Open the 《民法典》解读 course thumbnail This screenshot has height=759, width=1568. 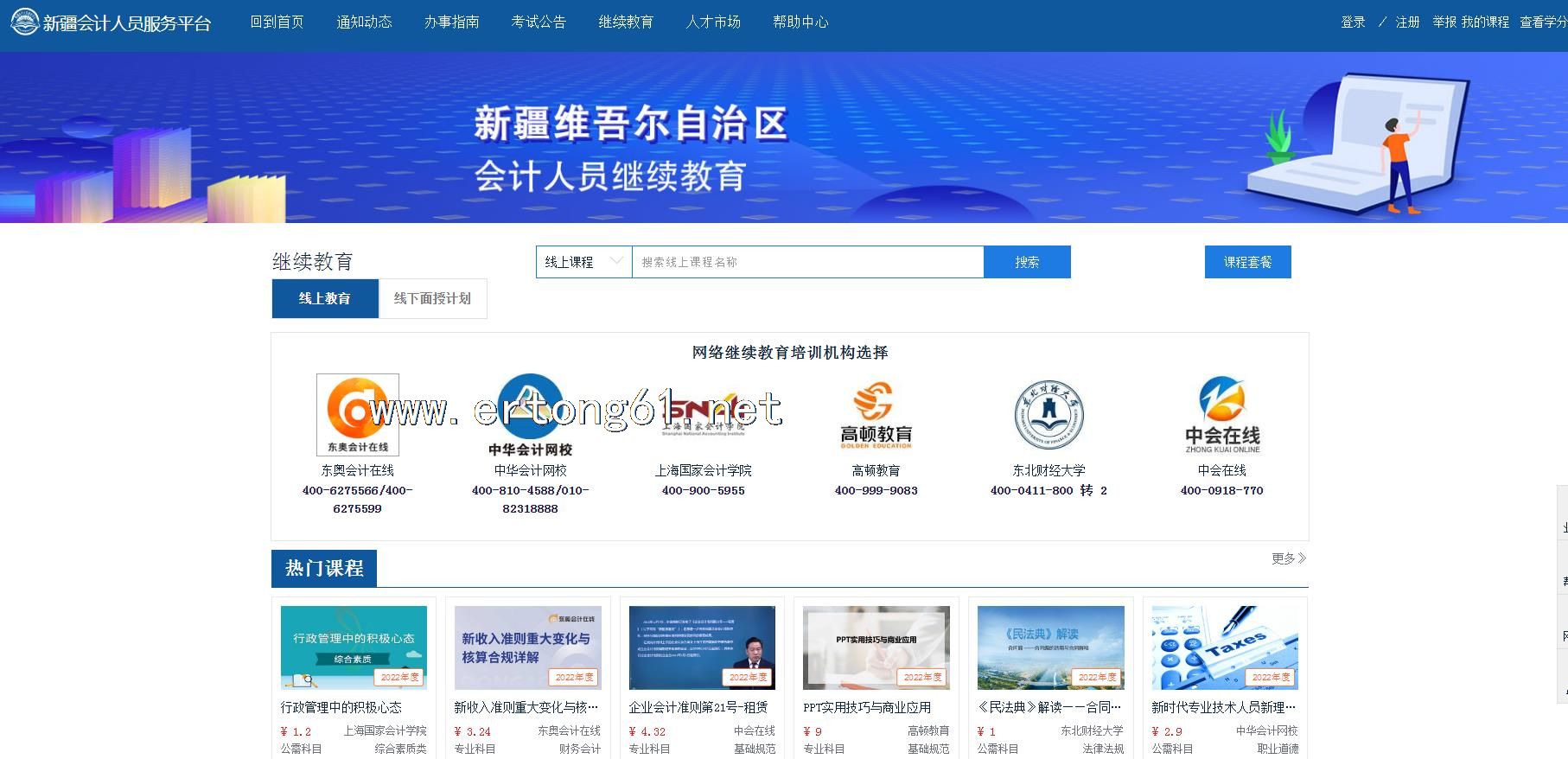click(x=1050, y=647)
